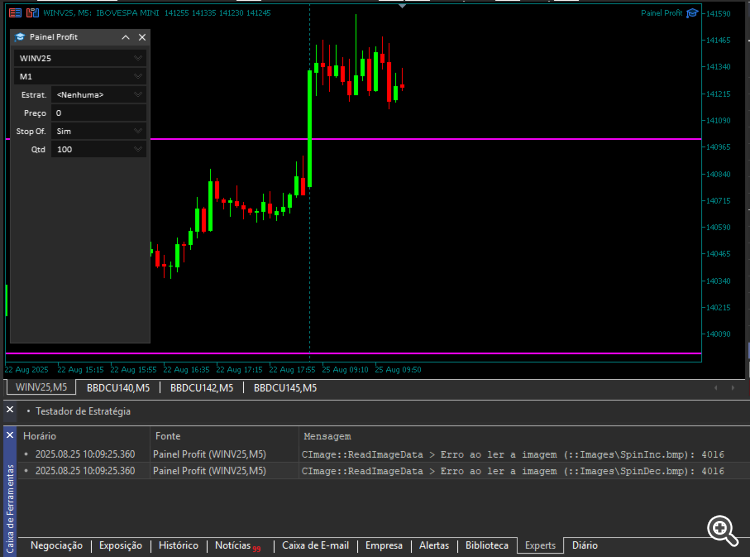
Task: Click the upper magenta horizontal line on chart
Action: coord(426,139)
